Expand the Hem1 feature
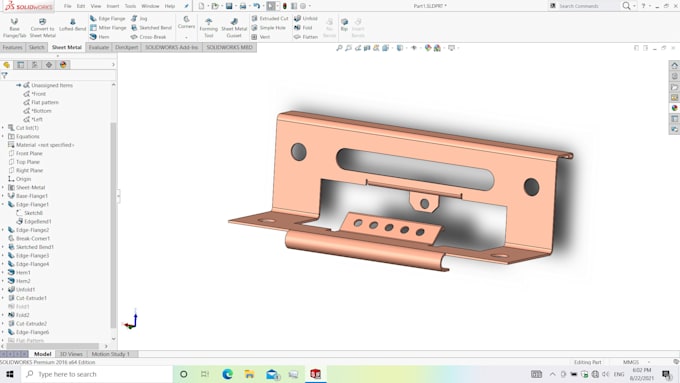 (x=3, y=272)
